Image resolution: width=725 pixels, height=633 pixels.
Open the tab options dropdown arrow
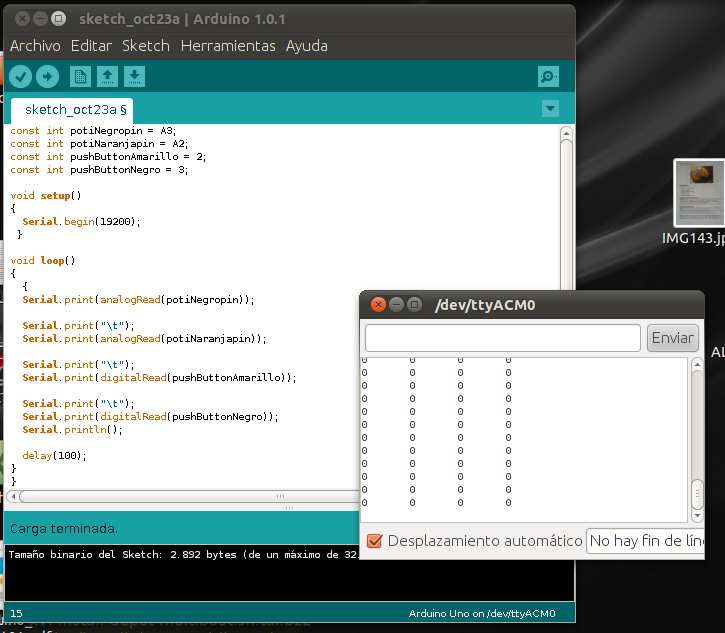[550, 109]
